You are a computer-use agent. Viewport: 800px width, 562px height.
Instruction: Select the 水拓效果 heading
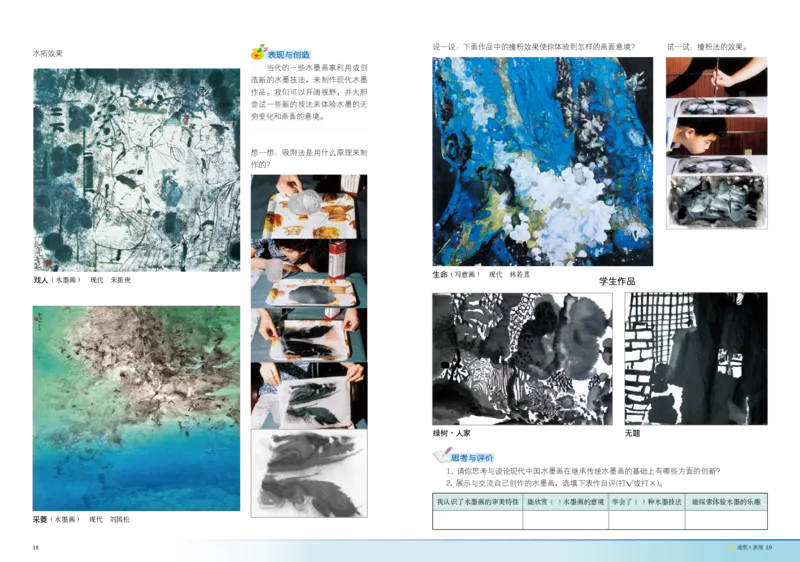(48, 53)
